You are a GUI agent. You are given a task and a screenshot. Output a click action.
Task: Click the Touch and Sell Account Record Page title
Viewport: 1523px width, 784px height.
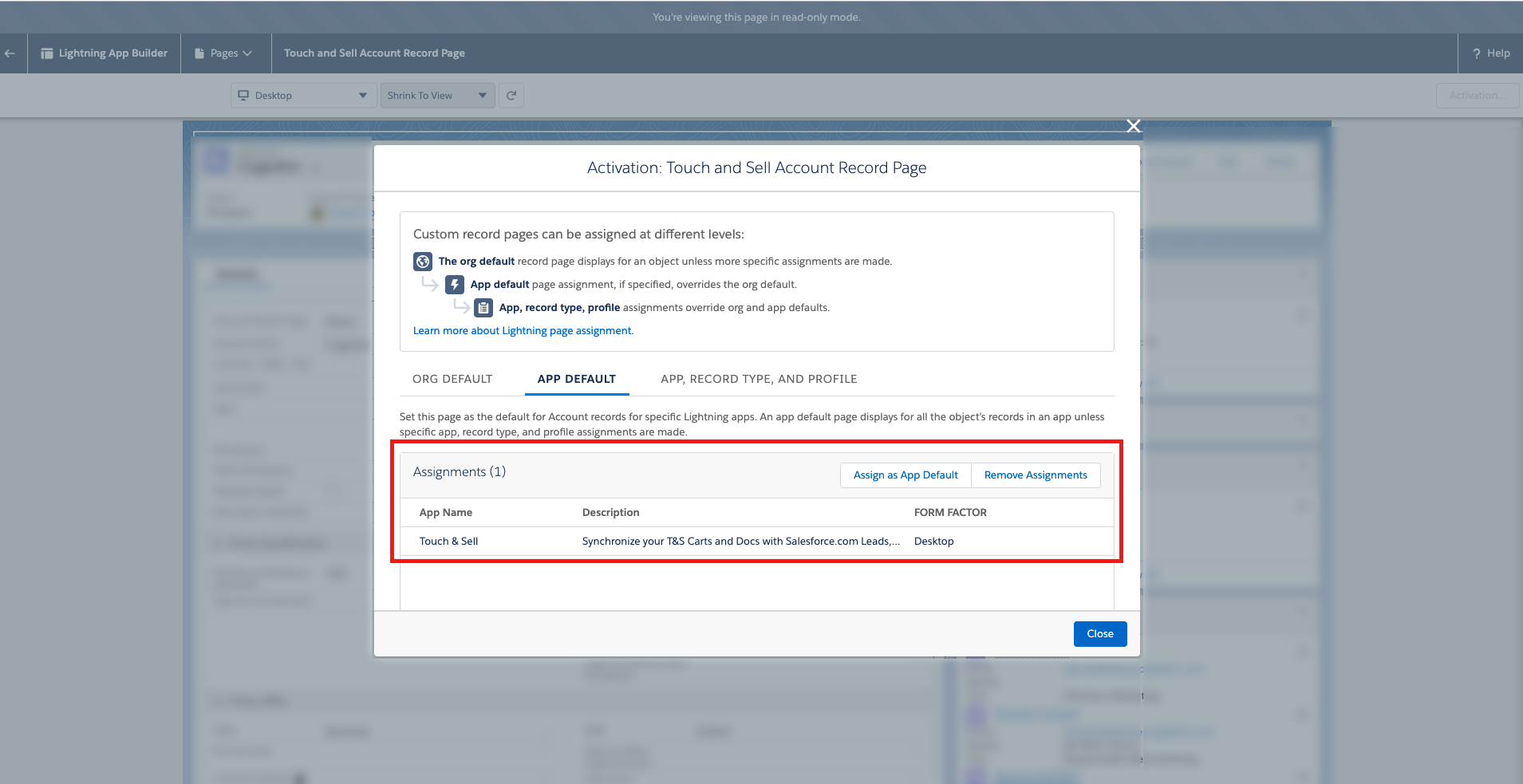coord(374,53)
